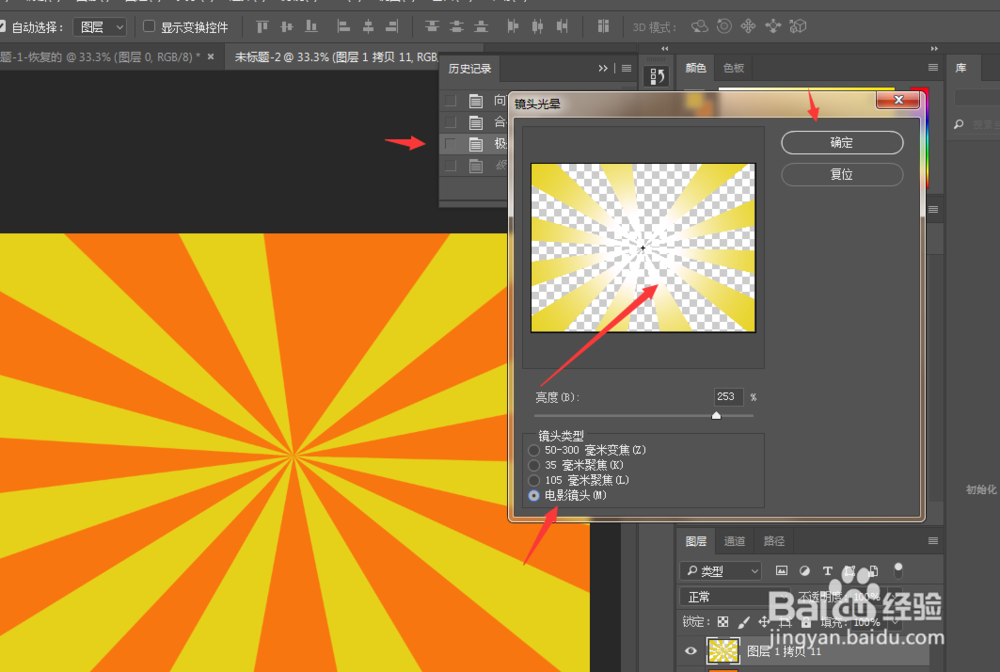Screen dimensions: 1000x672
Task: Filter layers by smart object icon
Action: click(873, 571)
